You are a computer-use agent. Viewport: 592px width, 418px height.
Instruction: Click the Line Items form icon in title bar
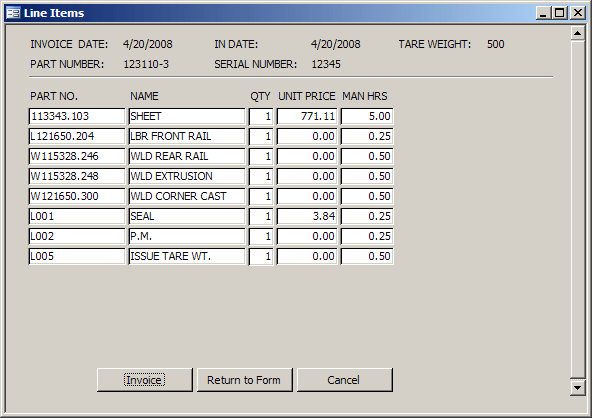[x=13, y=13]
